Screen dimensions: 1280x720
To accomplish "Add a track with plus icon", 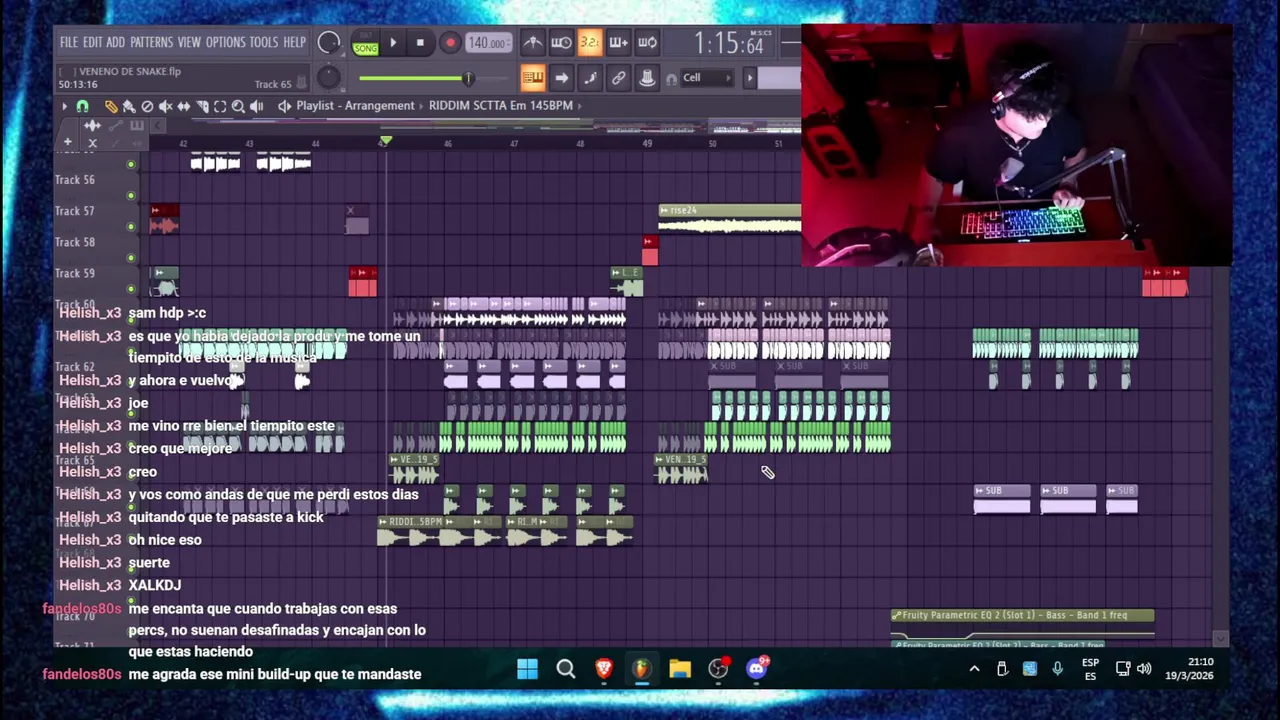I will click(x=68, y=143).
